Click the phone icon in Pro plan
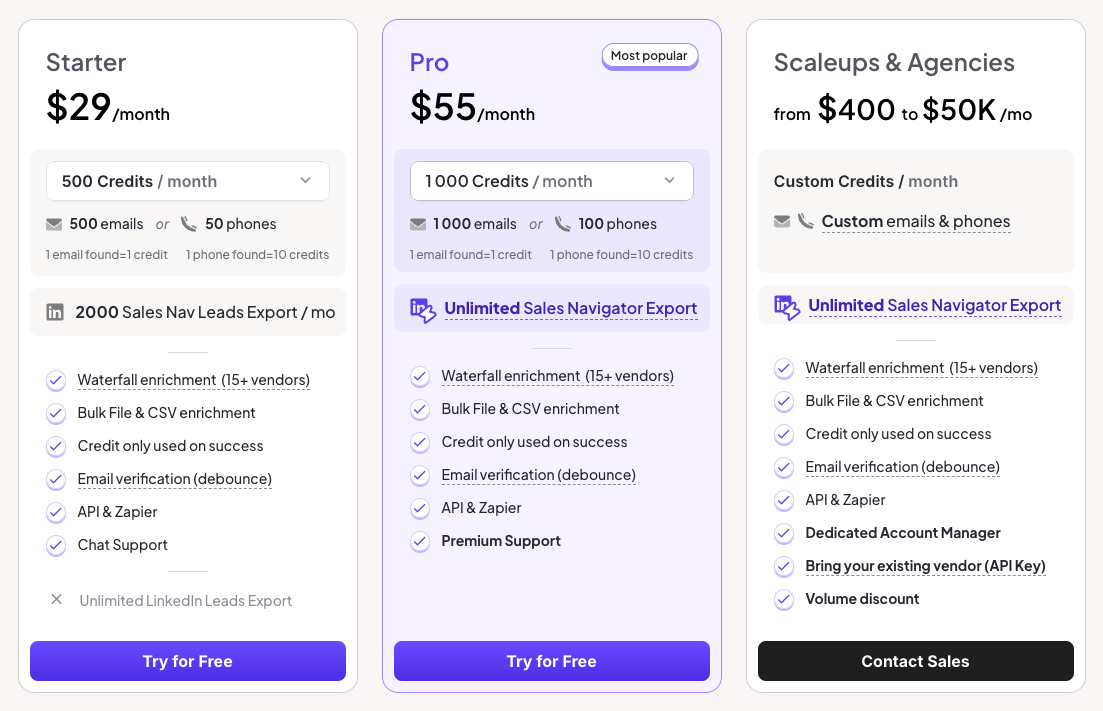This screenshot has width=1103, height=711. [563, 224]
